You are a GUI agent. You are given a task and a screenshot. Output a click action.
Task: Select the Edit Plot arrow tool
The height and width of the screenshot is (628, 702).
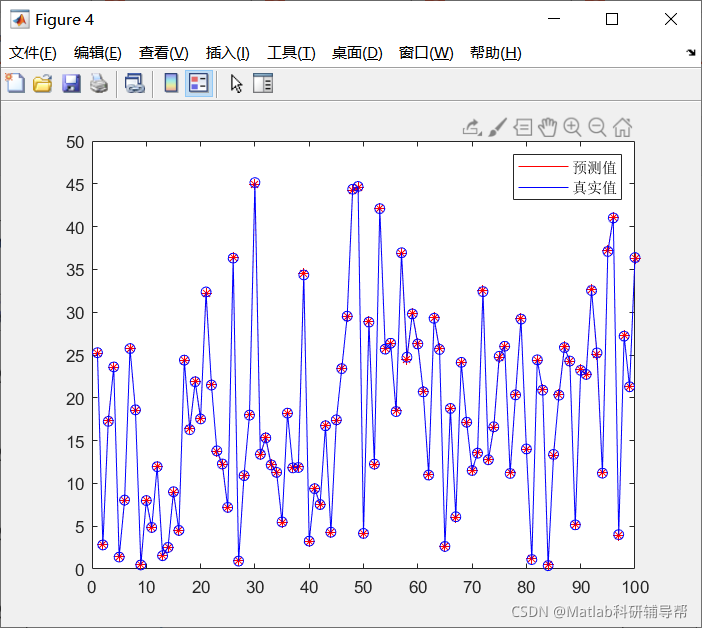click(236, 84)
